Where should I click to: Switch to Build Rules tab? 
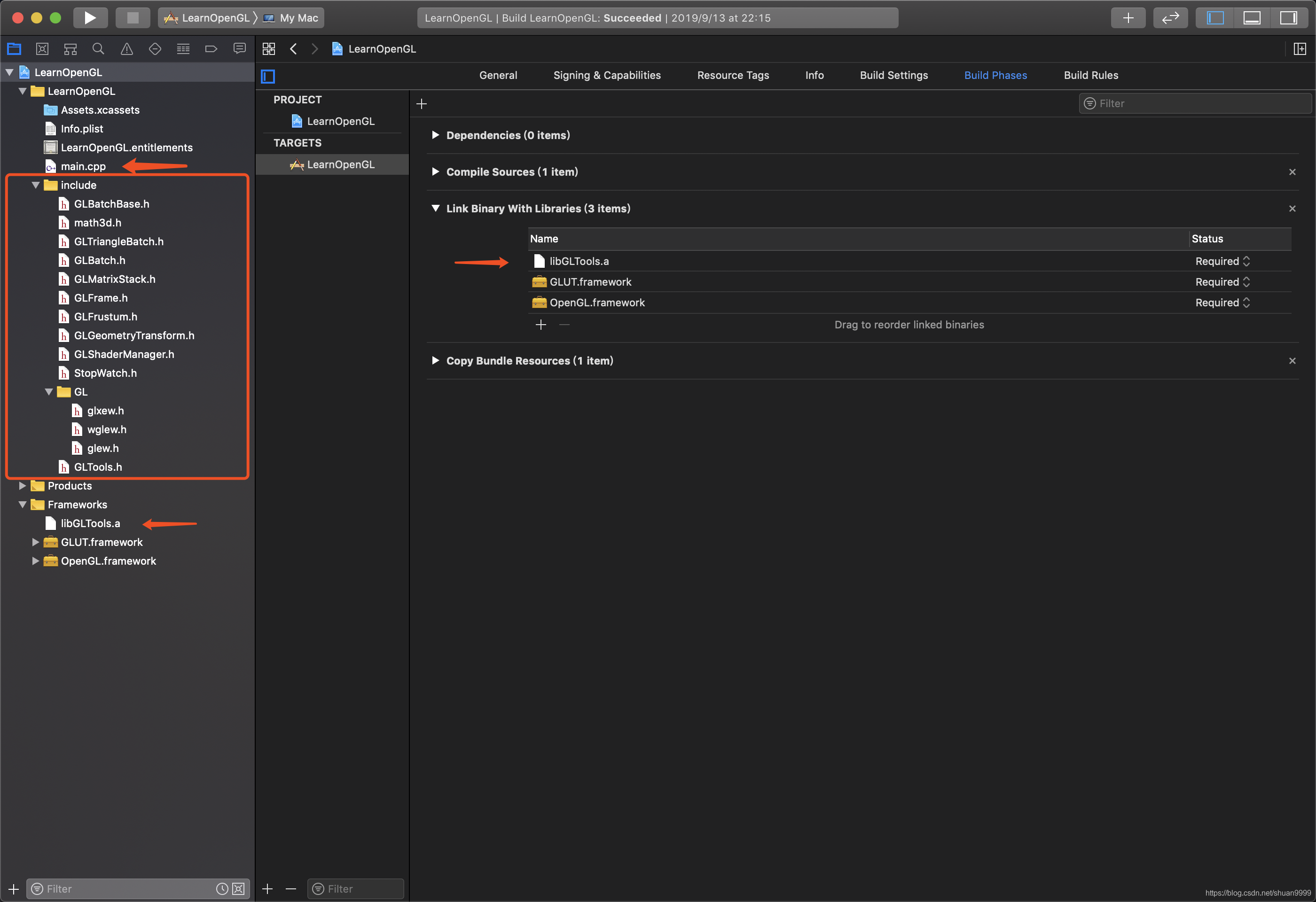tap(1090, 75)
